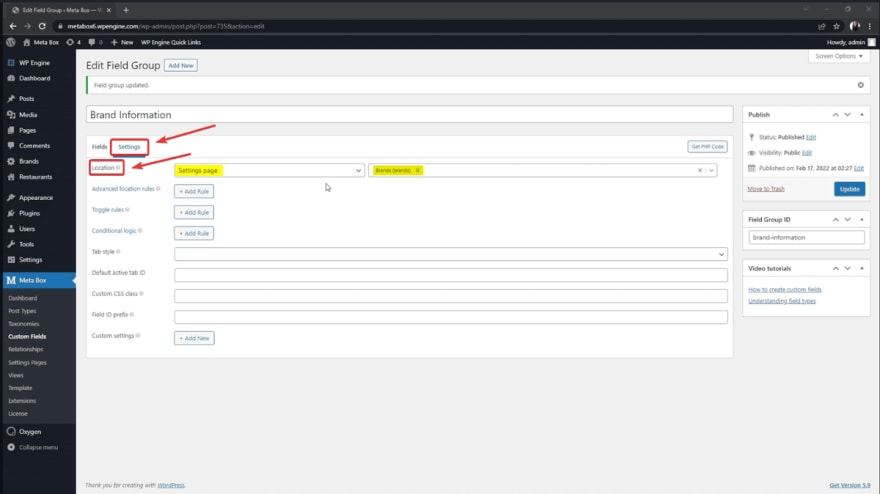Switch to the Settings tab
The image size is (880, 494).
(x=129, y=147)
